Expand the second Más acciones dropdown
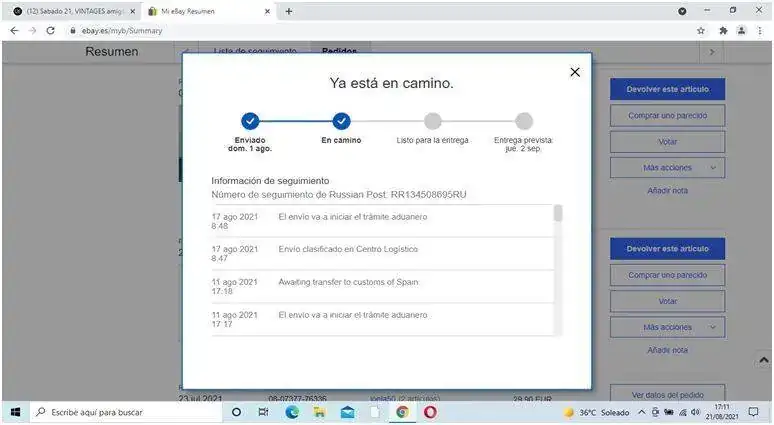 click(667, 327)
